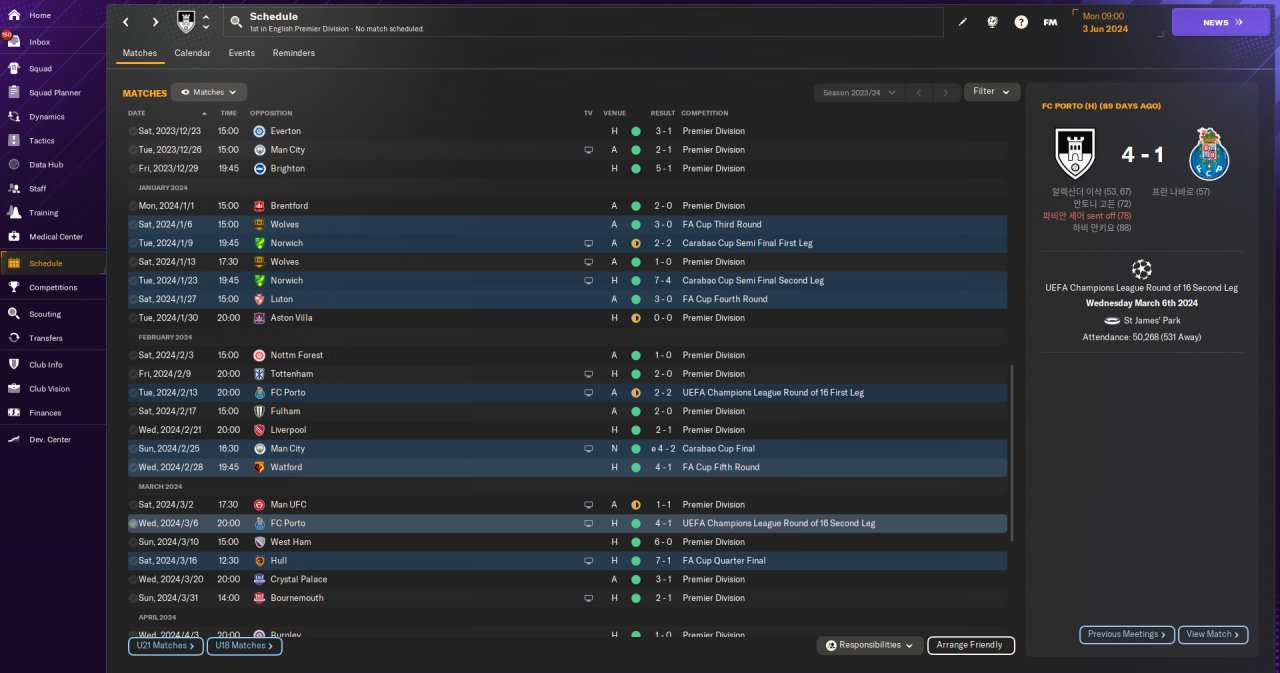This screenshot has width=1280, height=673.
Task: Select the West Ham match row marker
Action: point(133,542)
